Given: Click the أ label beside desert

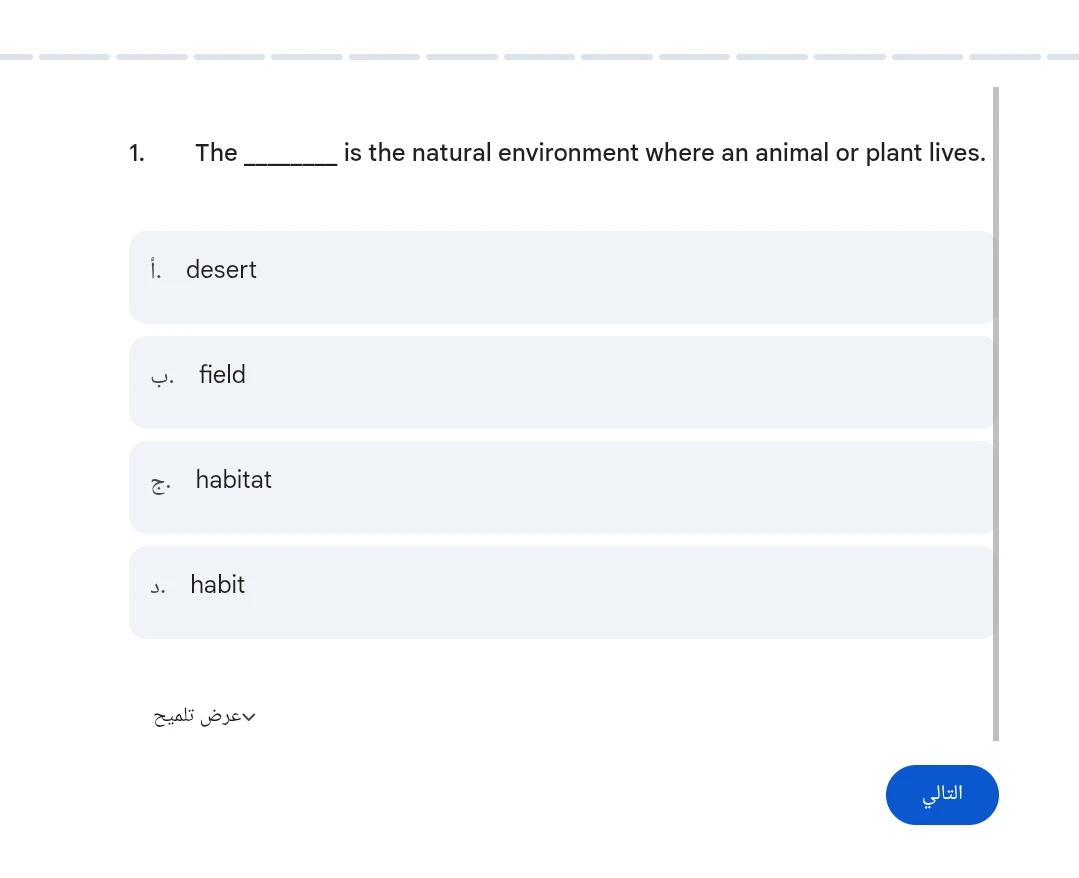Looking at the screenshot, I should (x=153, y=269).
